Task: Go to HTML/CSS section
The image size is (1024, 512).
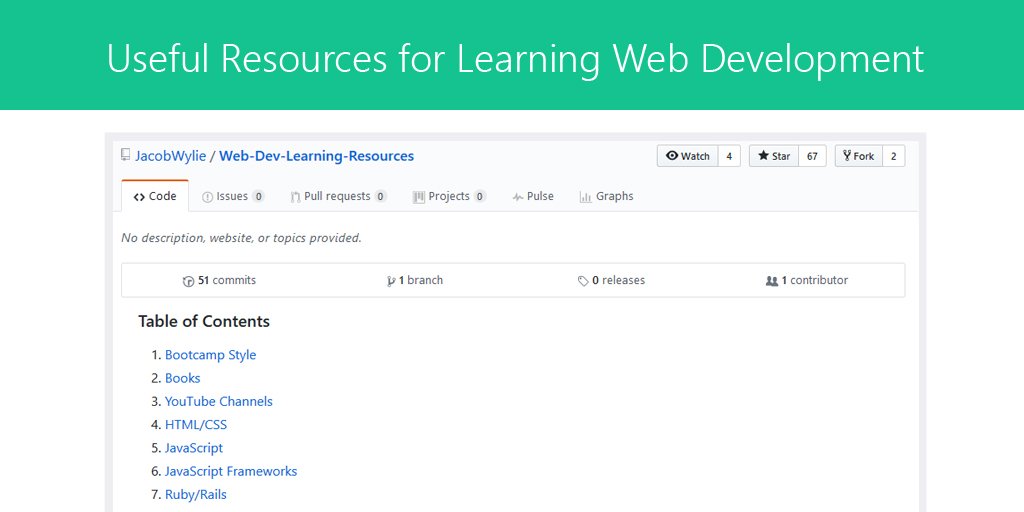Action: tap(196, 424)
